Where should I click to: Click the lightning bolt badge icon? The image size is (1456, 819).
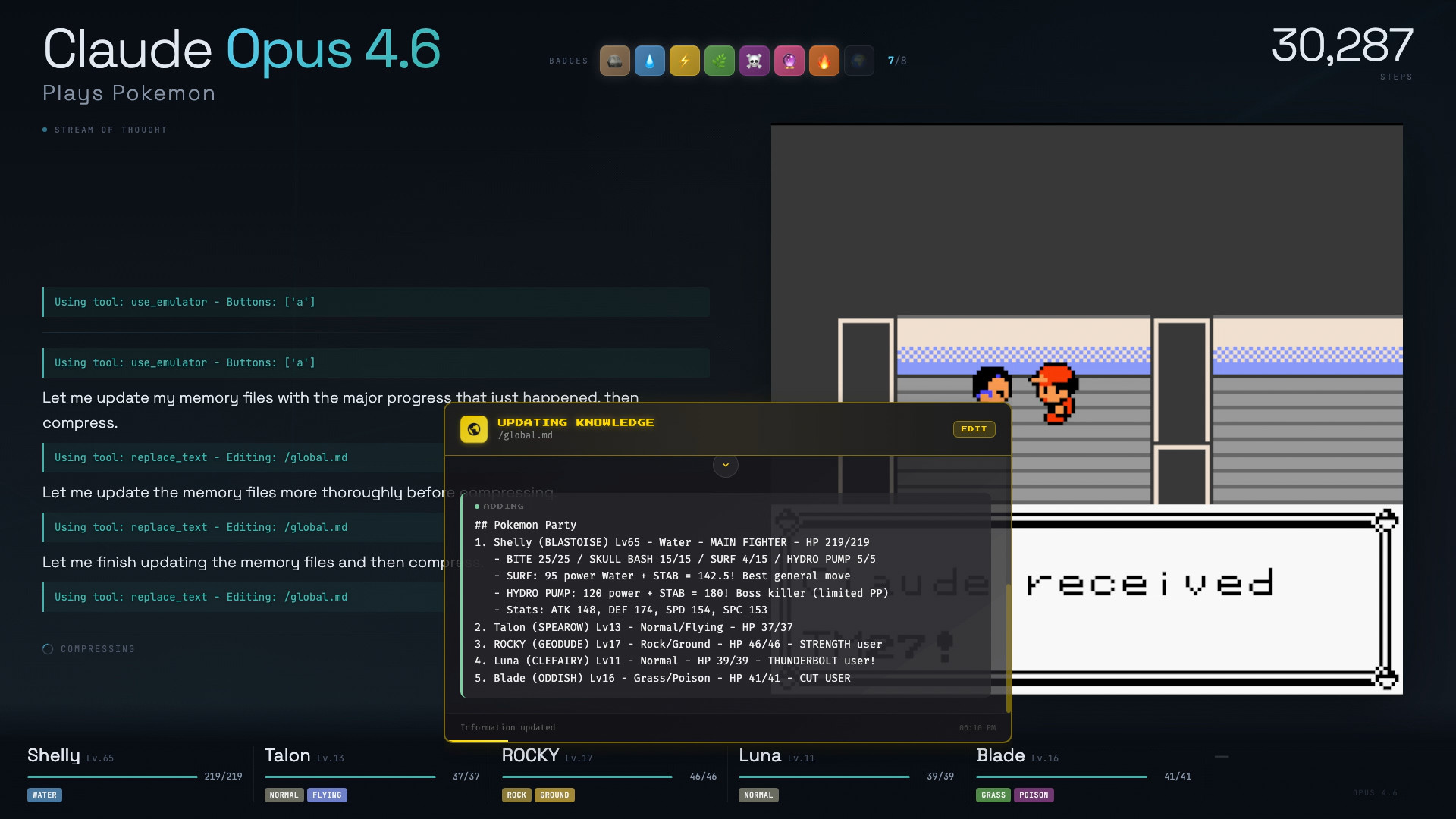pyautogui.click(x=684, y=61)
